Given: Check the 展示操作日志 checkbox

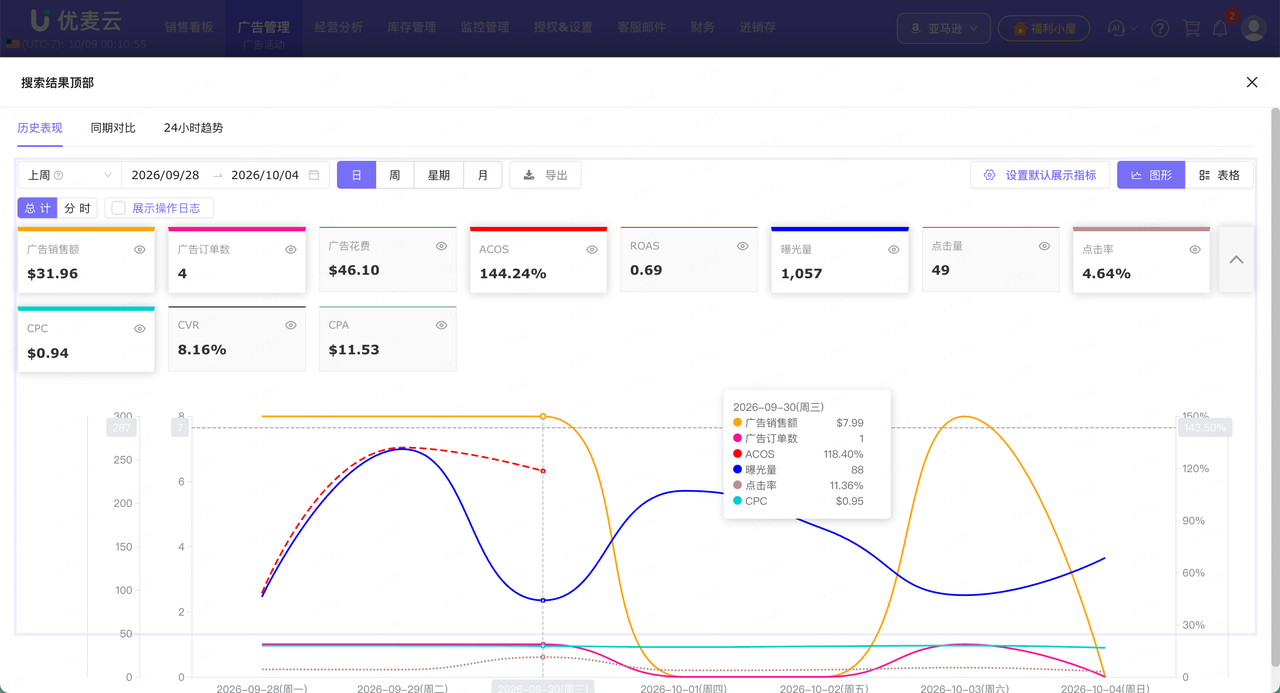Looking at the screenshot, I should coord(118,208).
